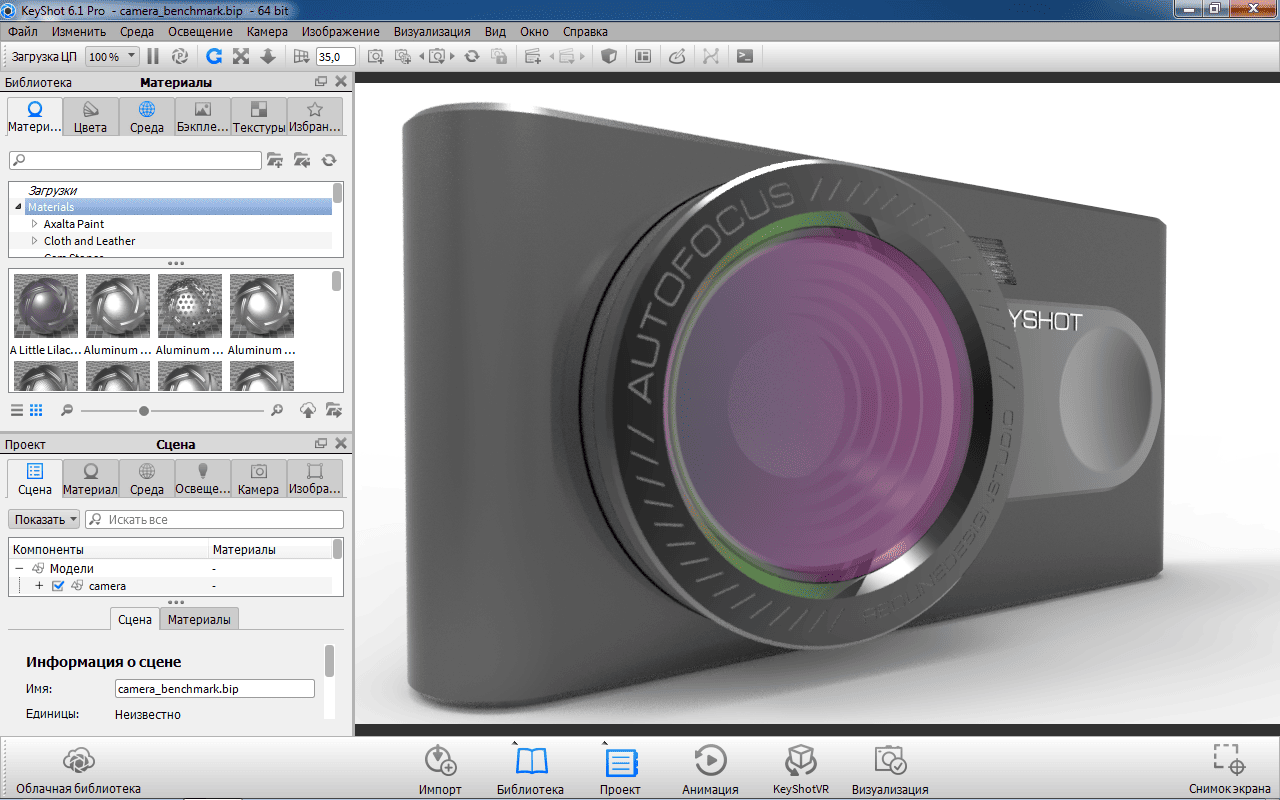
Task: Click the scene name camera_benchmark.bip field
Action: pyautogui.click(x=215, y=689)
